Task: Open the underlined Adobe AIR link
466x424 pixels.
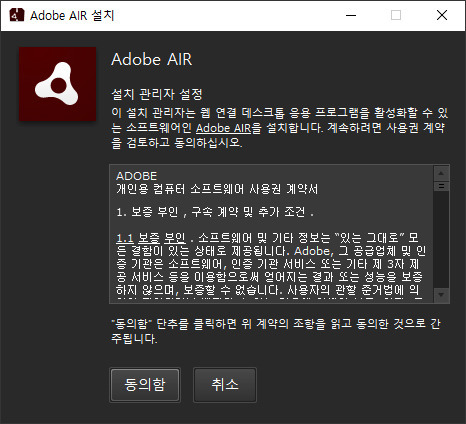Action: click(x=223, y=128)
